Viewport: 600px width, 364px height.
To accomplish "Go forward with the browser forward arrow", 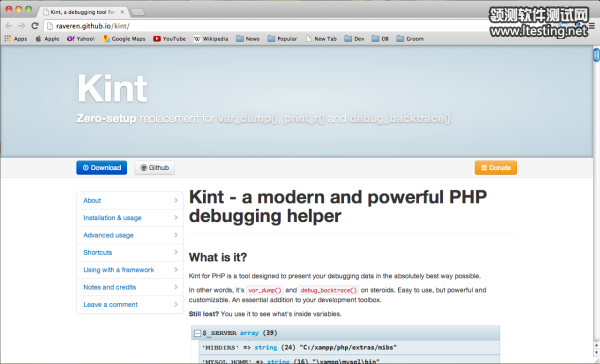I will 22,26.
